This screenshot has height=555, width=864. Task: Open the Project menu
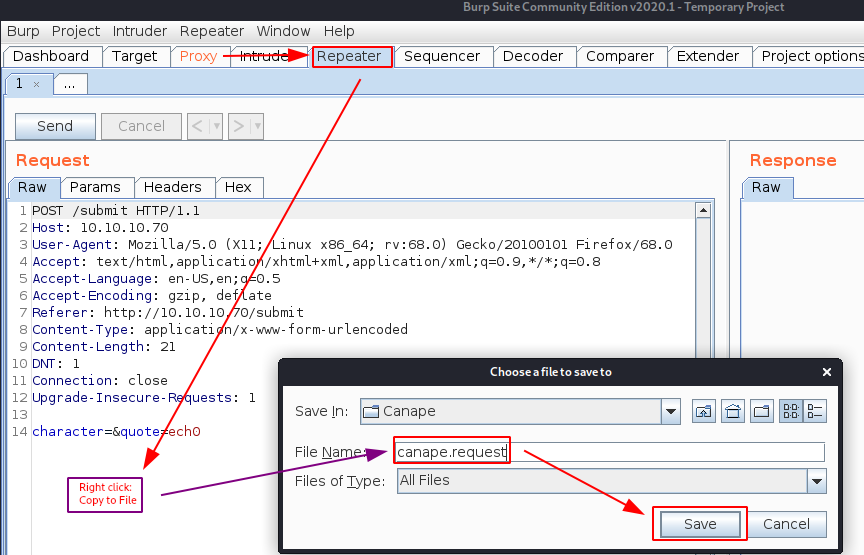click(76, 31)
